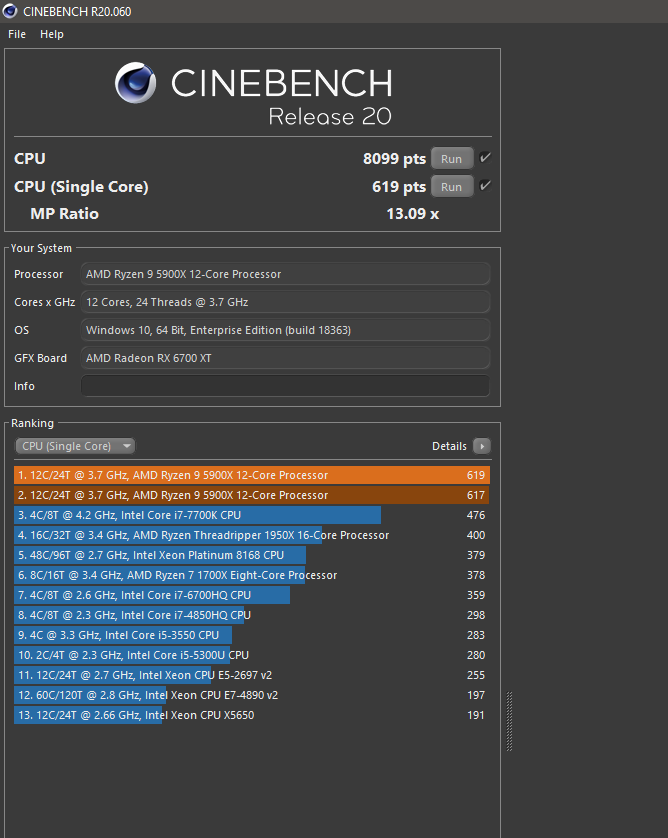Select AMD Ryzen 7 1700X ranking row
The height and width of the screenshot is (838, 668).
click(x=252, y=575)
